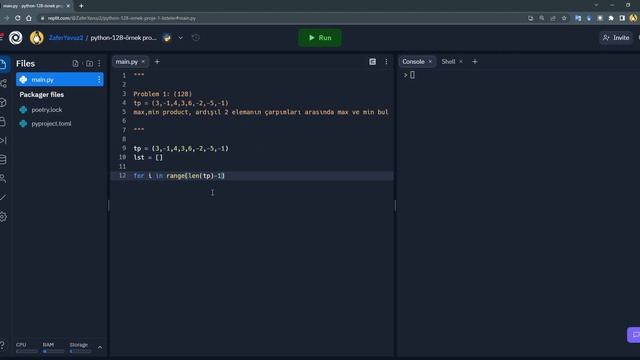Open Settings gear icon in sidebar
The height and width of the screenshot is (360, 640).
click(3, 217)
